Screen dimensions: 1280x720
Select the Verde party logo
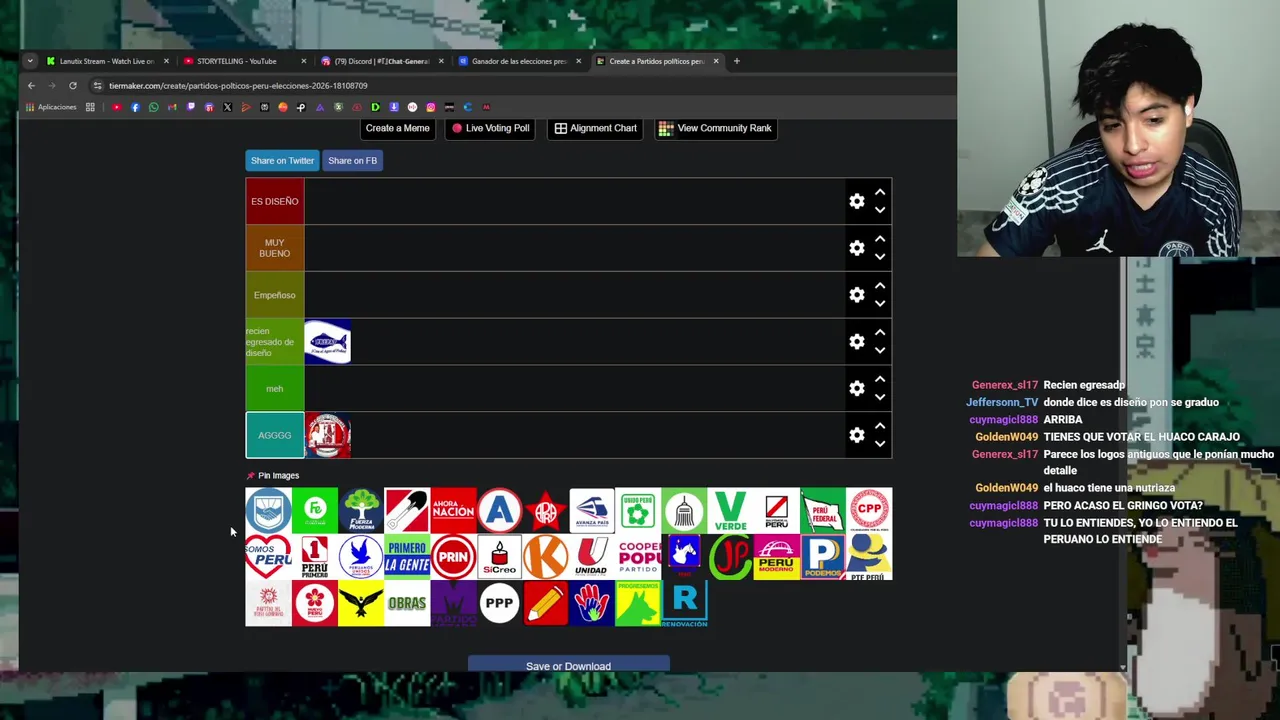(x=730, y=510)
